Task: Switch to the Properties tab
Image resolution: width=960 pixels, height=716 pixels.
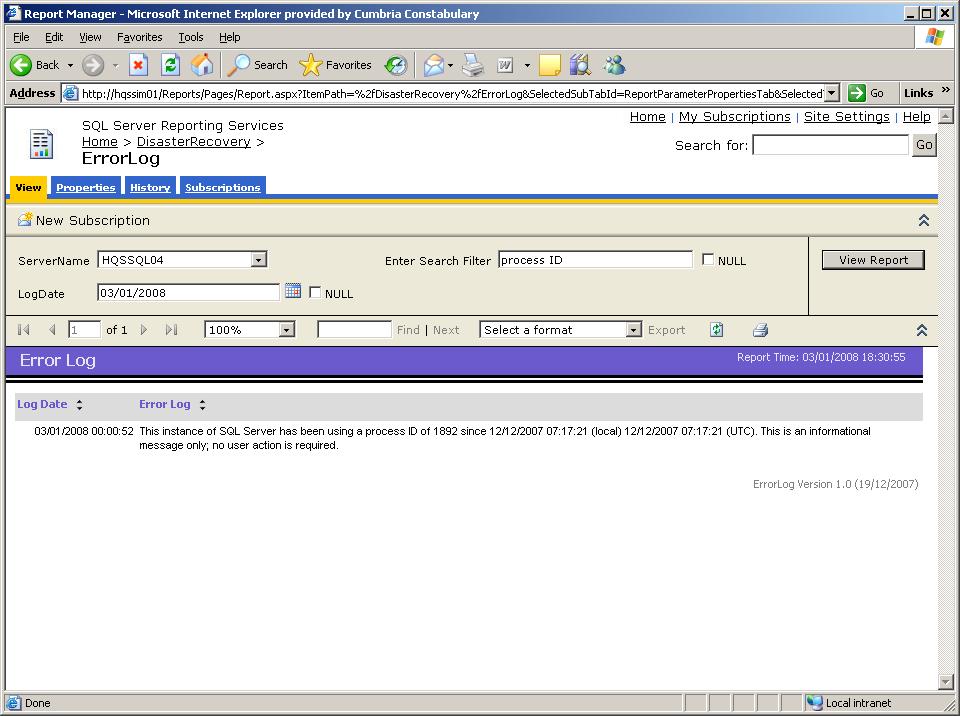Action: click(86, 187)
